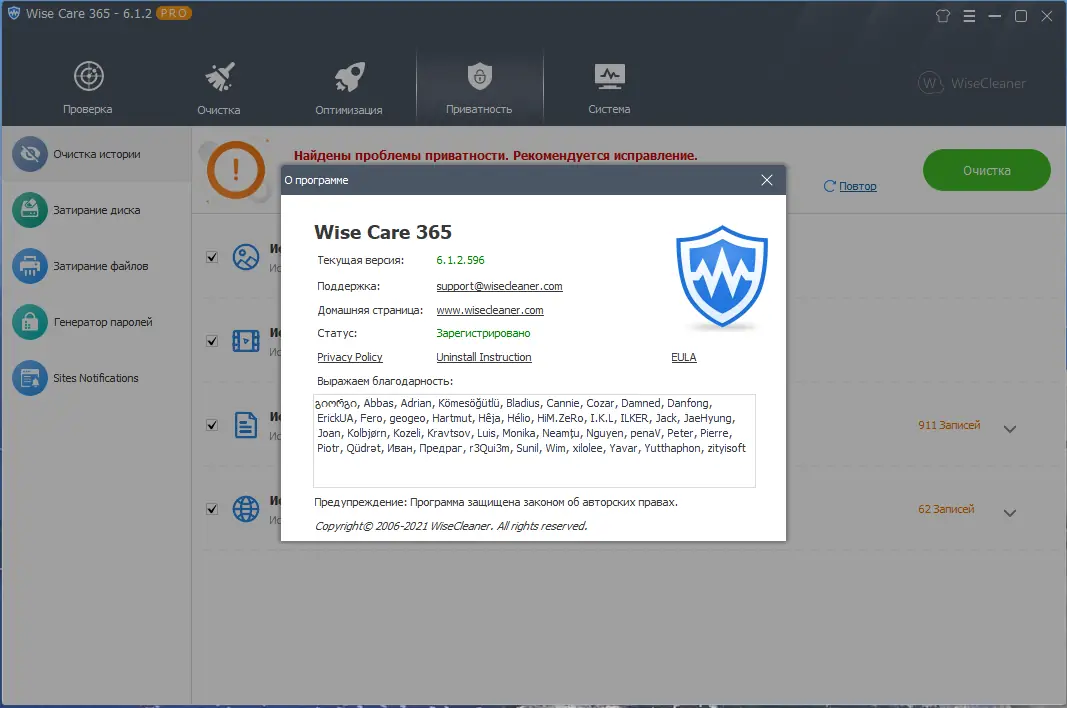Image resolution: width=1067 pixels, height=708 pixels.
Task: Toggle the checkbox on the photos history row
Action: [211, 256]
